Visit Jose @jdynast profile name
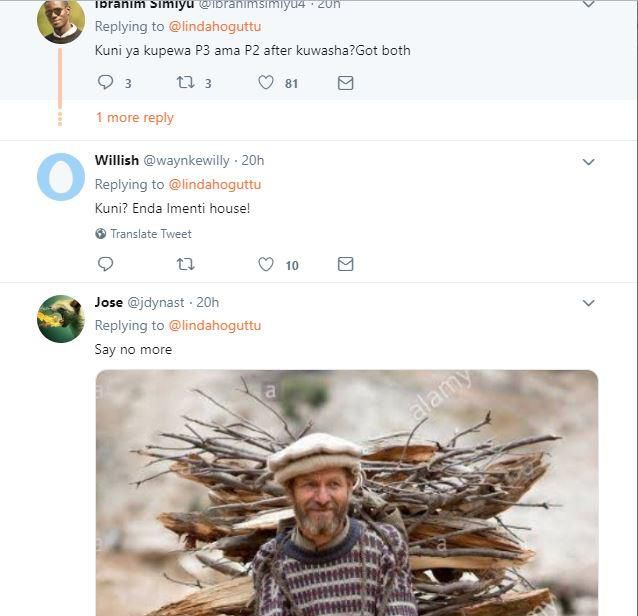 coord(108,302)
